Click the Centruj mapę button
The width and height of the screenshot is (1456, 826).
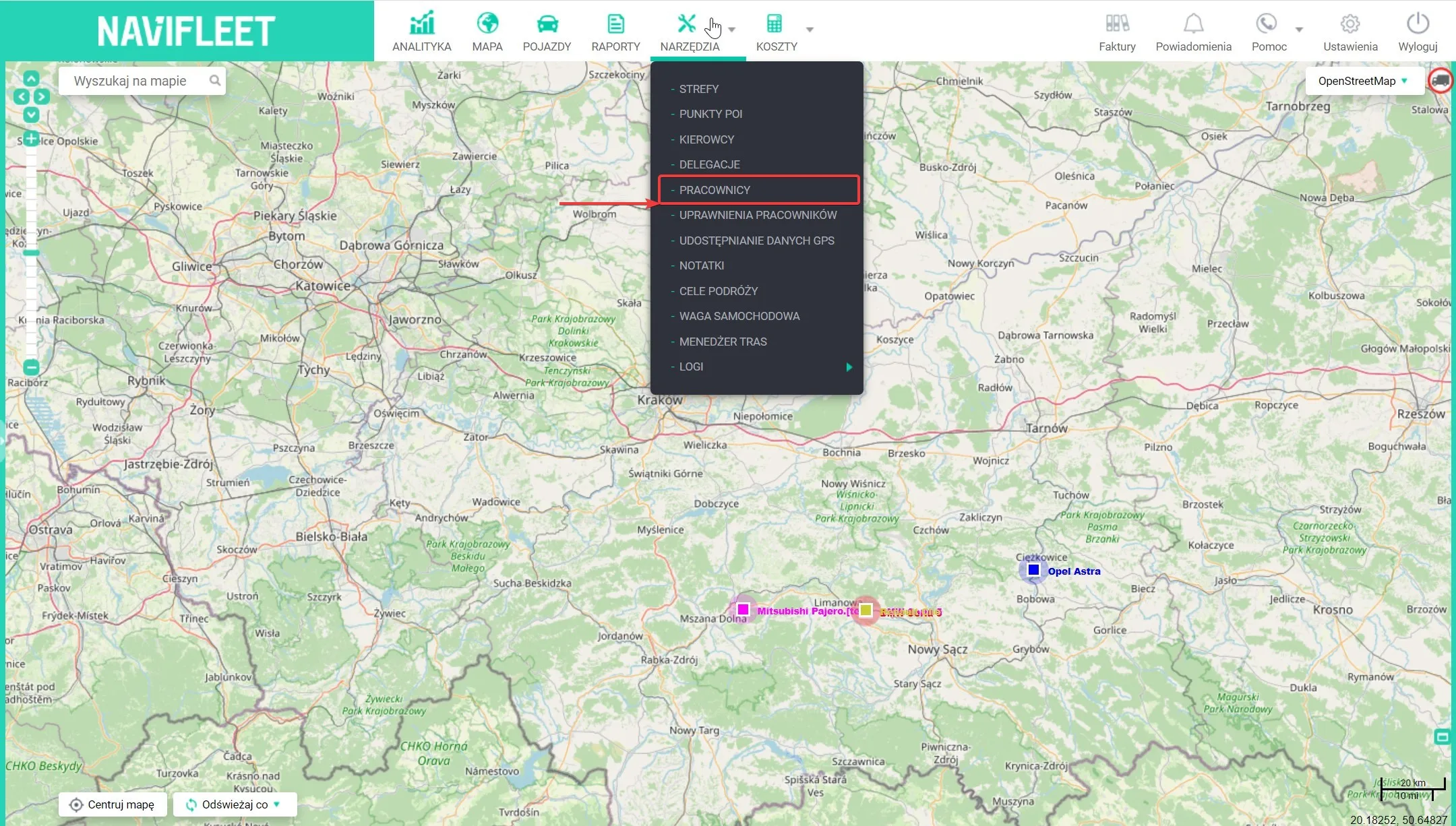[113, 804]
